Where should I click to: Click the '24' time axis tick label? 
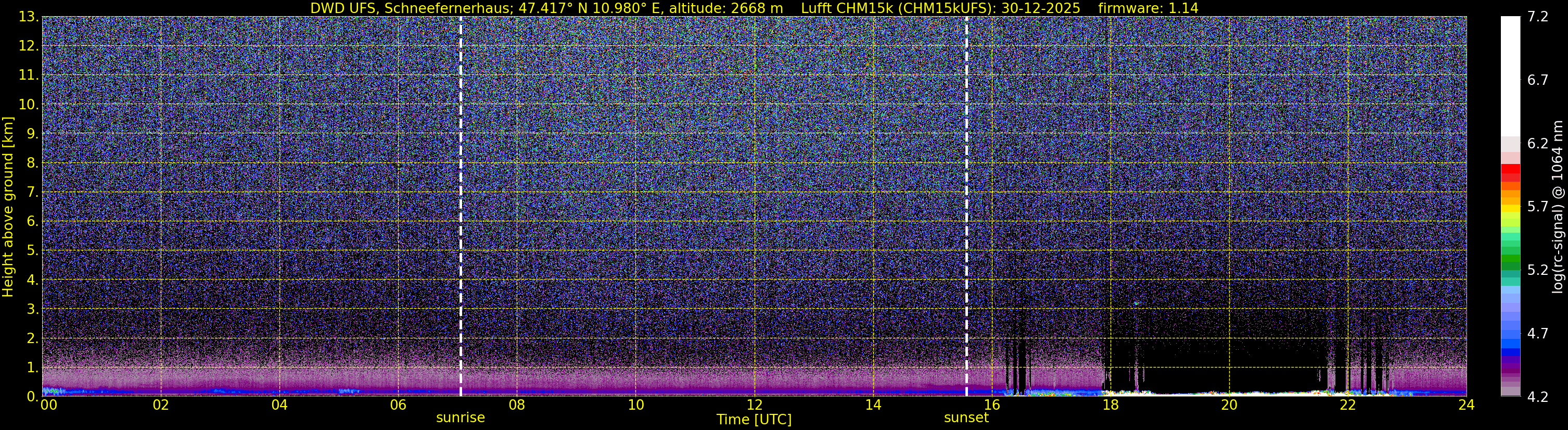[x=1467, y=405]
